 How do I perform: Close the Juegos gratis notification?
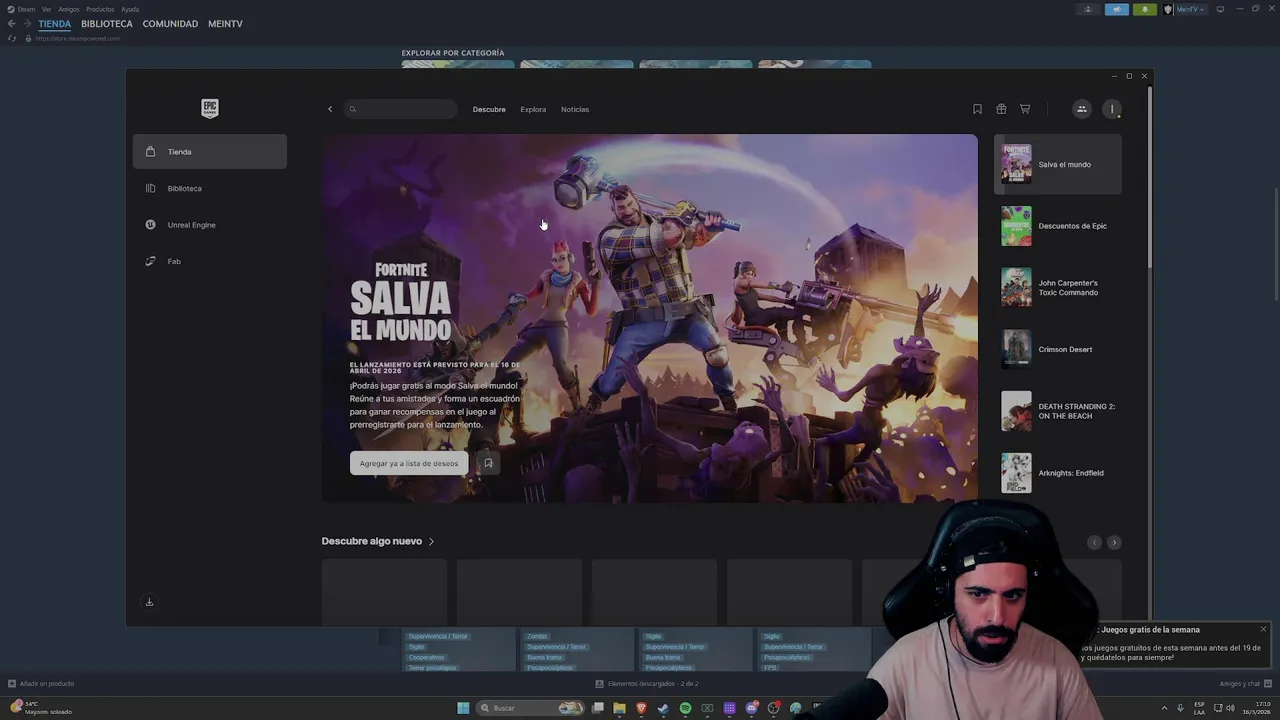1263,629
